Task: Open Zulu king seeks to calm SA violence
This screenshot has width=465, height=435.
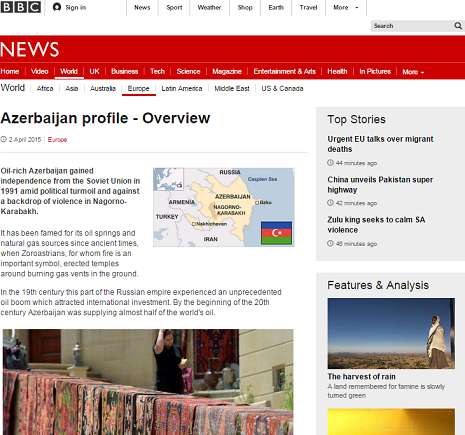Action: pyautogui.click(x=376, y=225)
